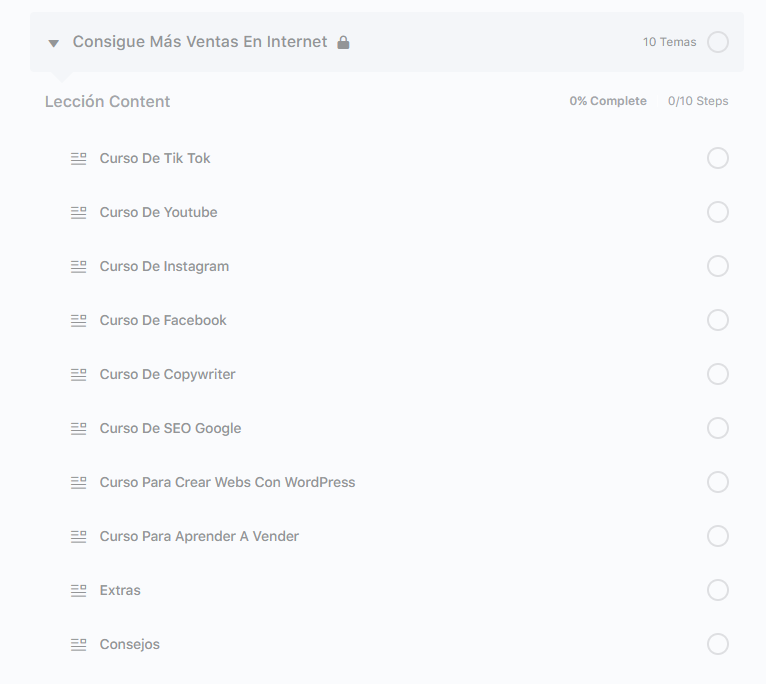
Task: Open Curso Para Aprender A Vender
Action: [x=199, y=536]
